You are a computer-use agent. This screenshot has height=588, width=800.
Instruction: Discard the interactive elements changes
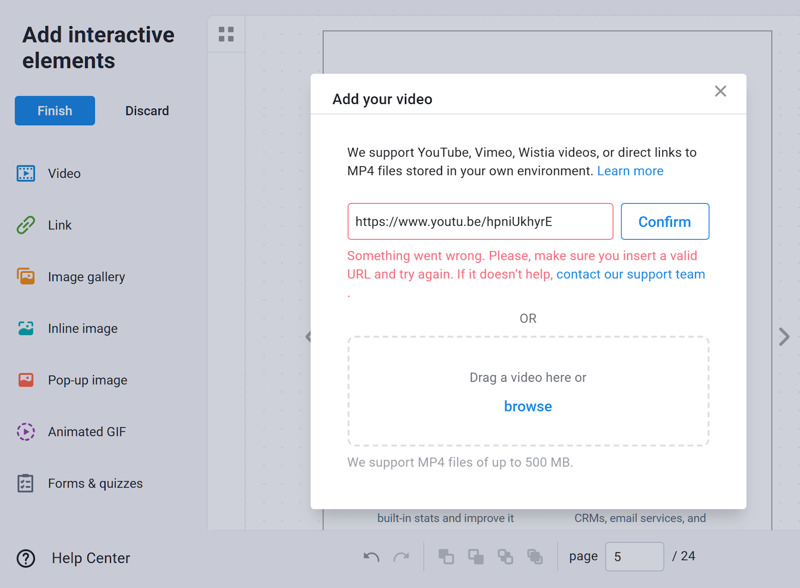[x=147, y=111]
